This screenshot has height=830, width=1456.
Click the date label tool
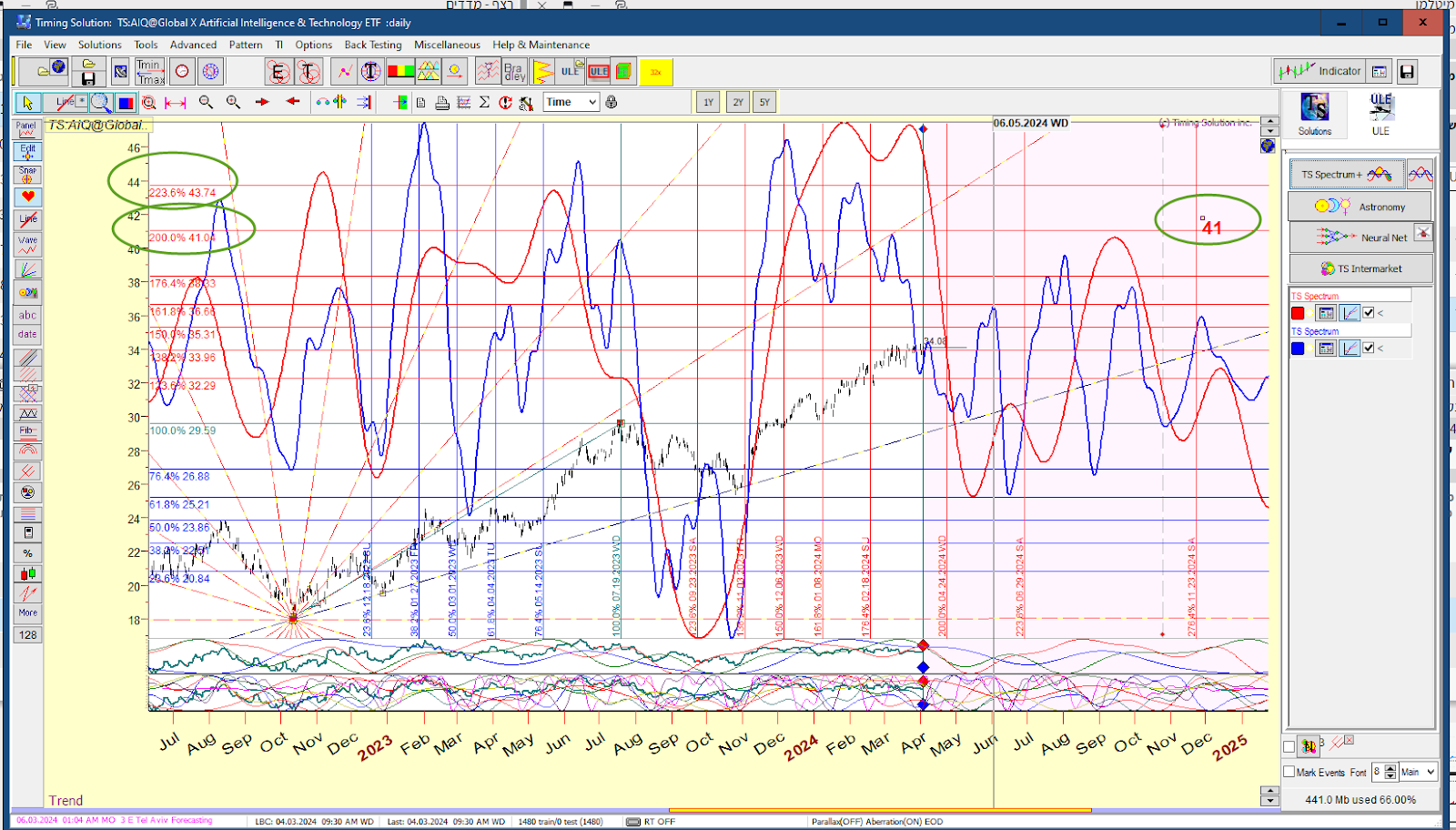[28, 334]
